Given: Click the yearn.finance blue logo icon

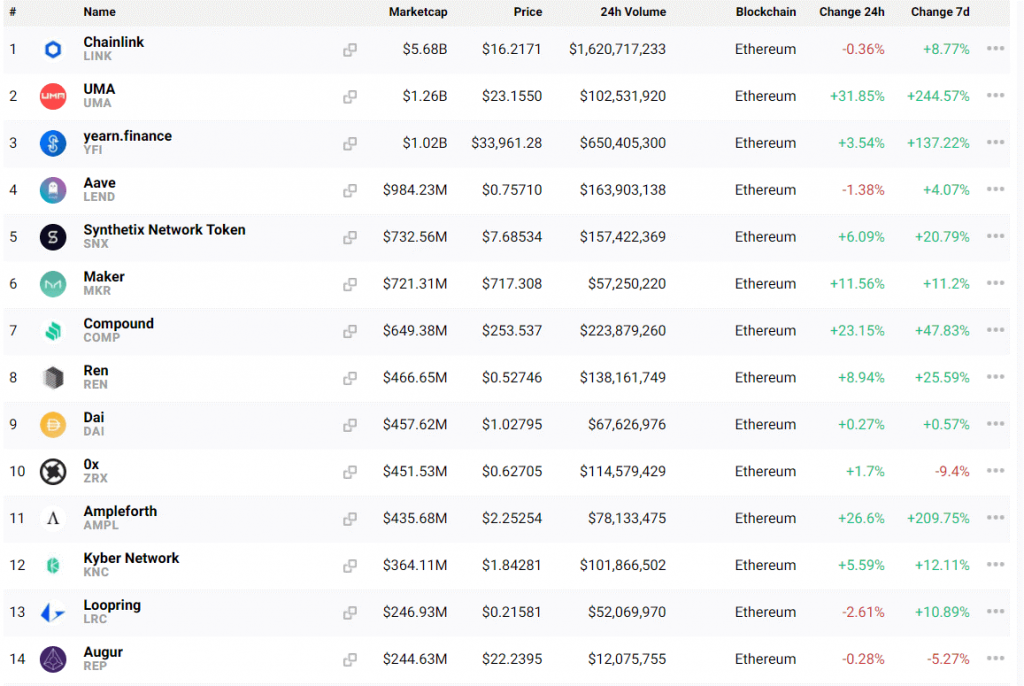Looking at the screenshot, I should point(53,143).
